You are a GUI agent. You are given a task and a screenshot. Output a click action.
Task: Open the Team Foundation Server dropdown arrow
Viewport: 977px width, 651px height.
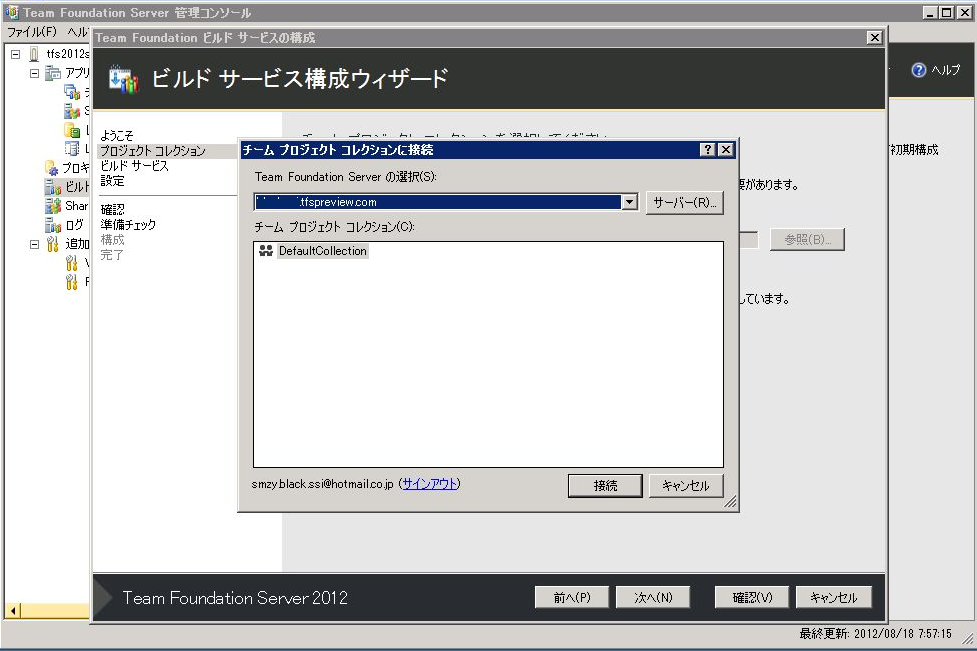point(629,202)
